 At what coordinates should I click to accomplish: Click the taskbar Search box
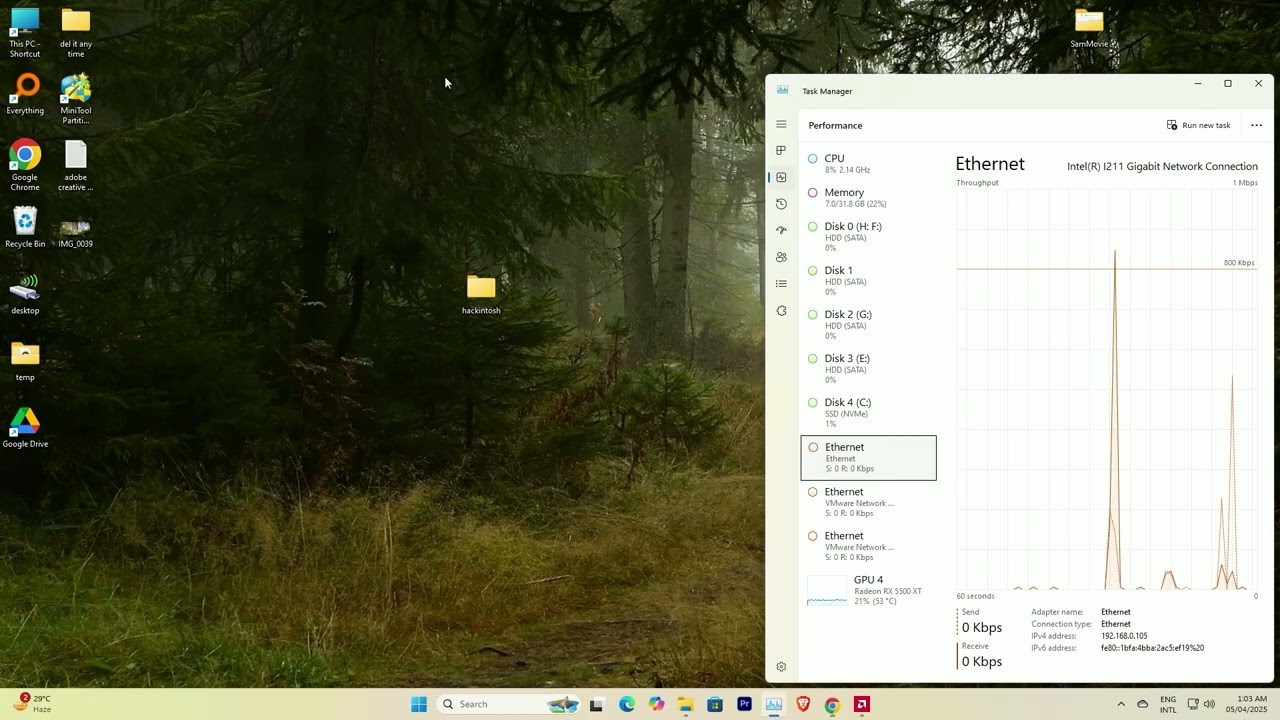click(x=509, y=704)
